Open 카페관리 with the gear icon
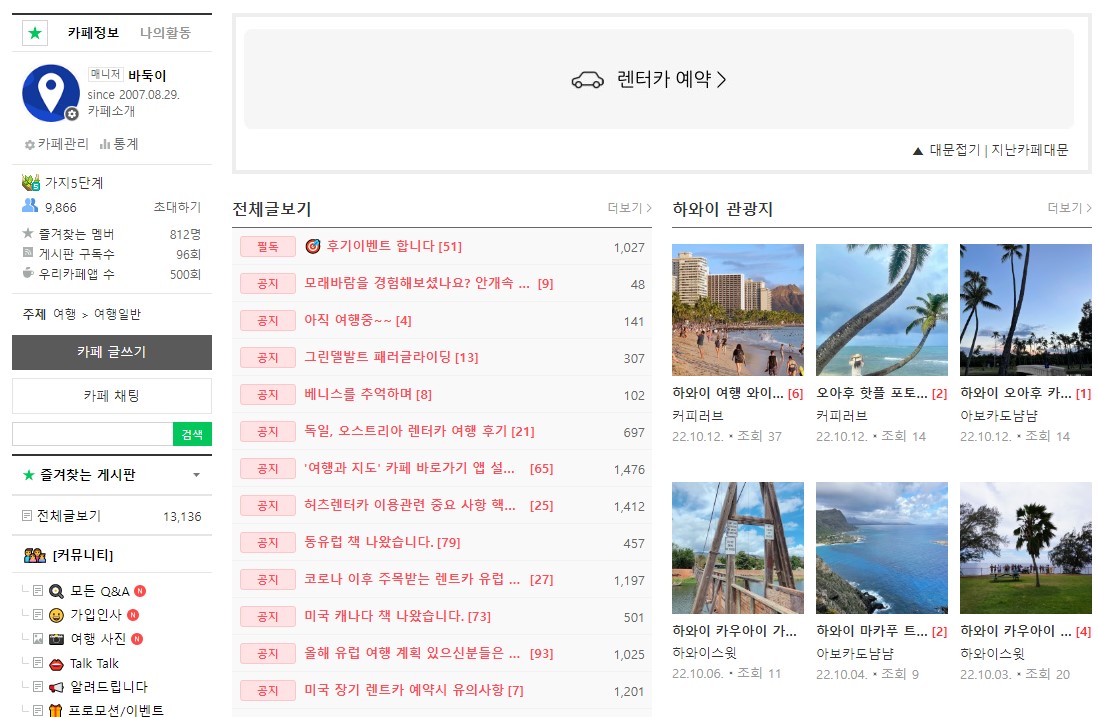The image size is (1099, 717). pos(56,144)
